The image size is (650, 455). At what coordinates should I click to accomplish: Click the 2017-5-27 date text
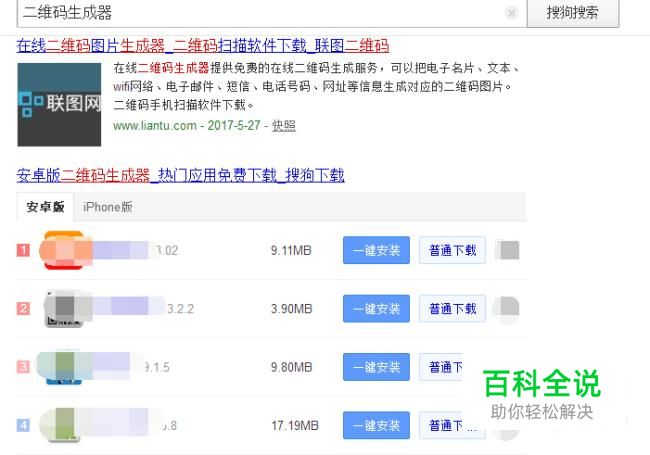(x=234, y=126)
